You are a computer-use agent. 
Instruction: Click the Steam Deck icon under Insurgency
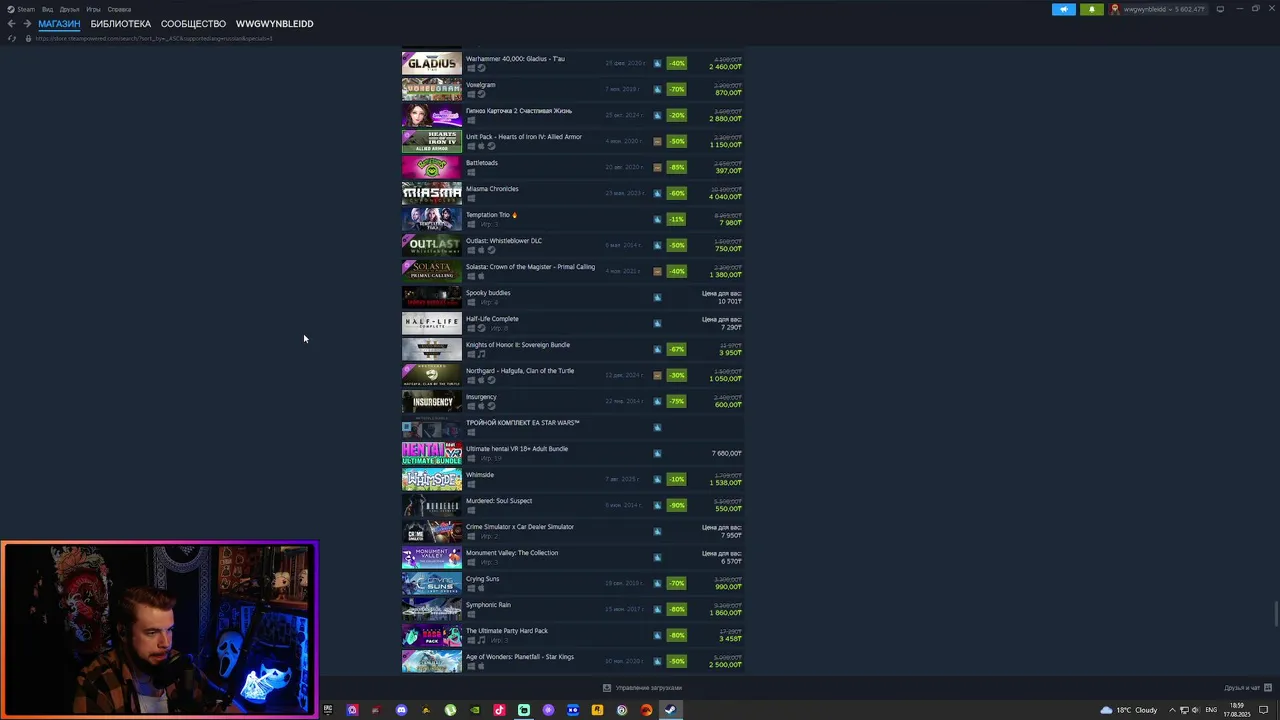click(x=491, y=406)
